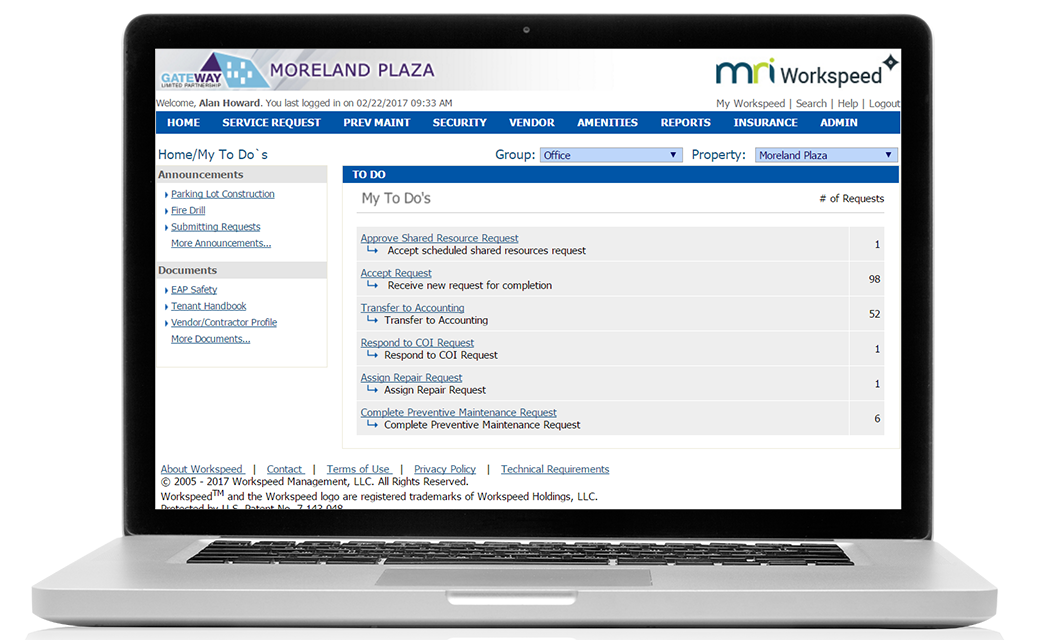
Task: Open the Tenant Handbook document
Action: (208, 306)
